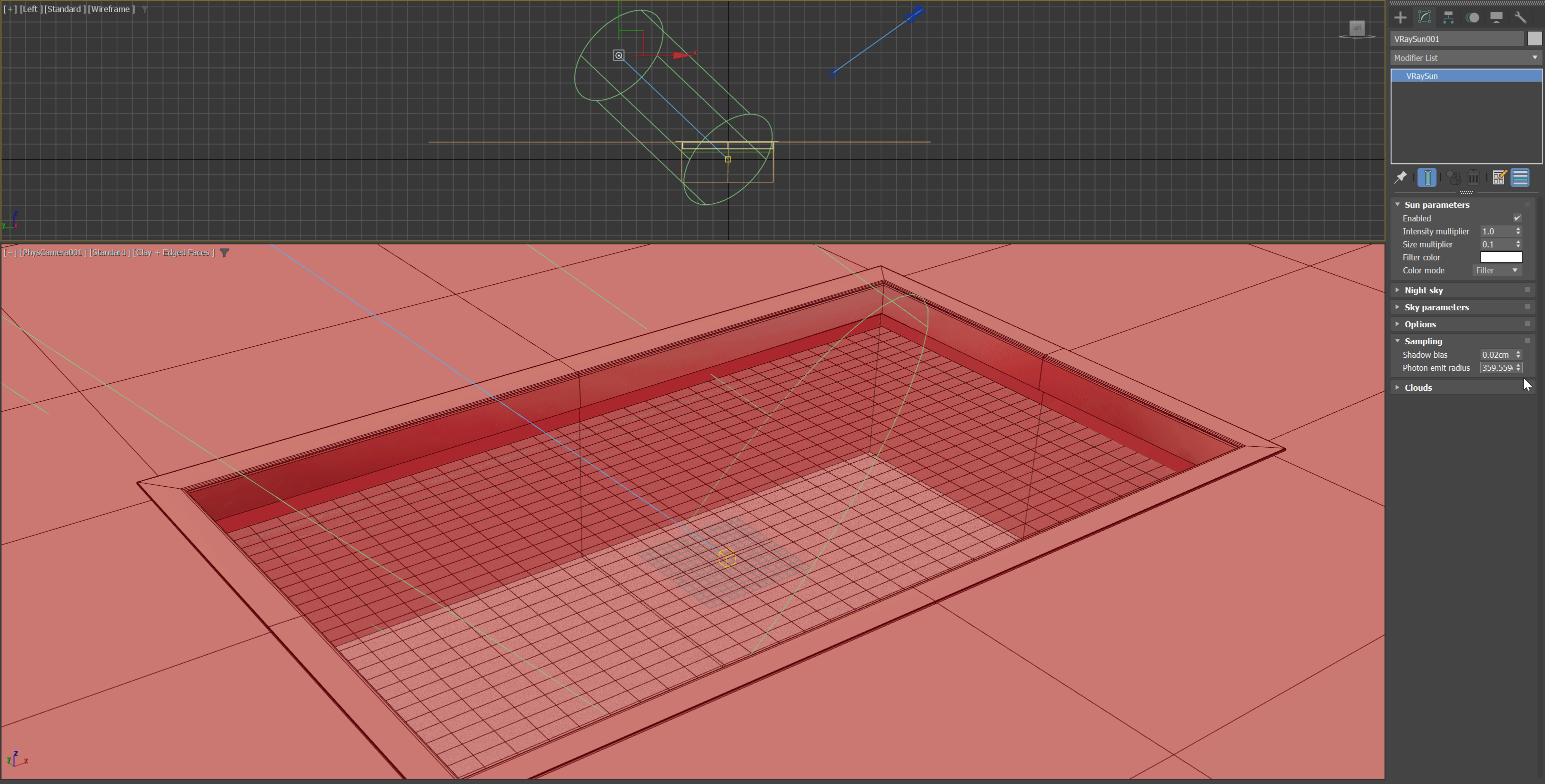Click Configure Modifier Sets icon
Screen dimensions: 1545x784
1498,177
